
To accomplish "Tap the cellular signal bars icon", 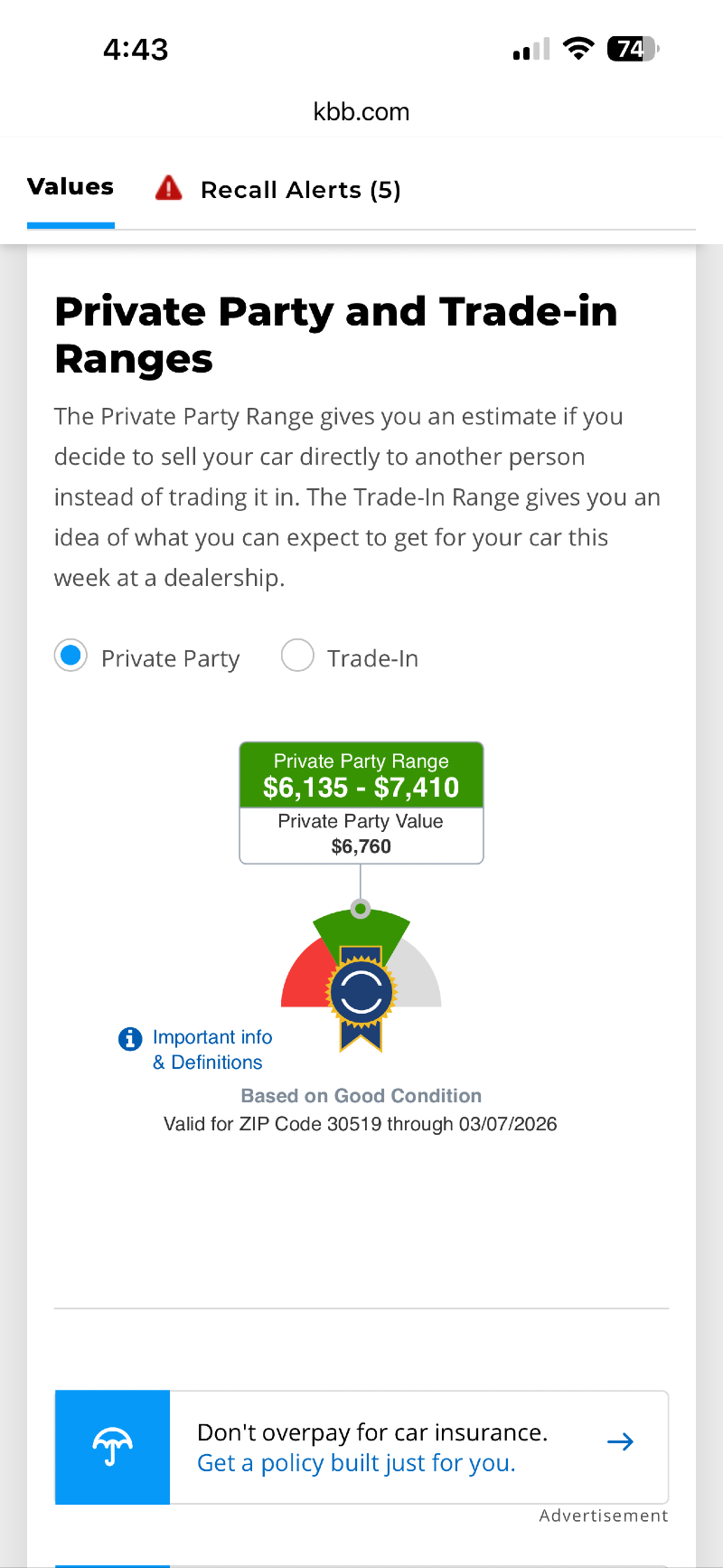I will [x=531, y=51].
